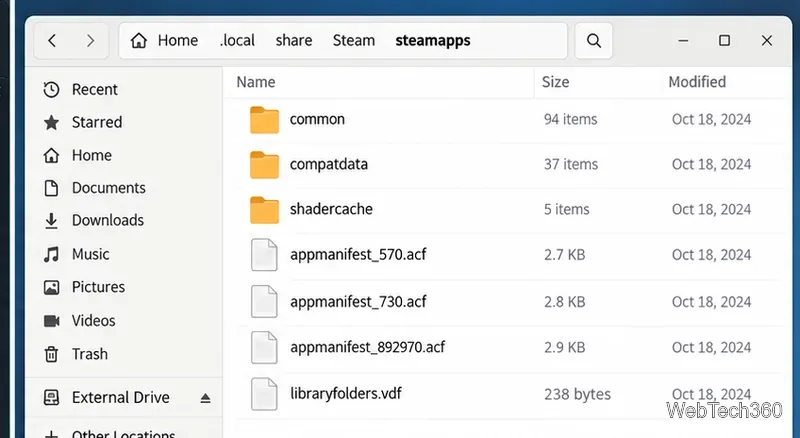Click the steamapps breadcrumb

433,40
